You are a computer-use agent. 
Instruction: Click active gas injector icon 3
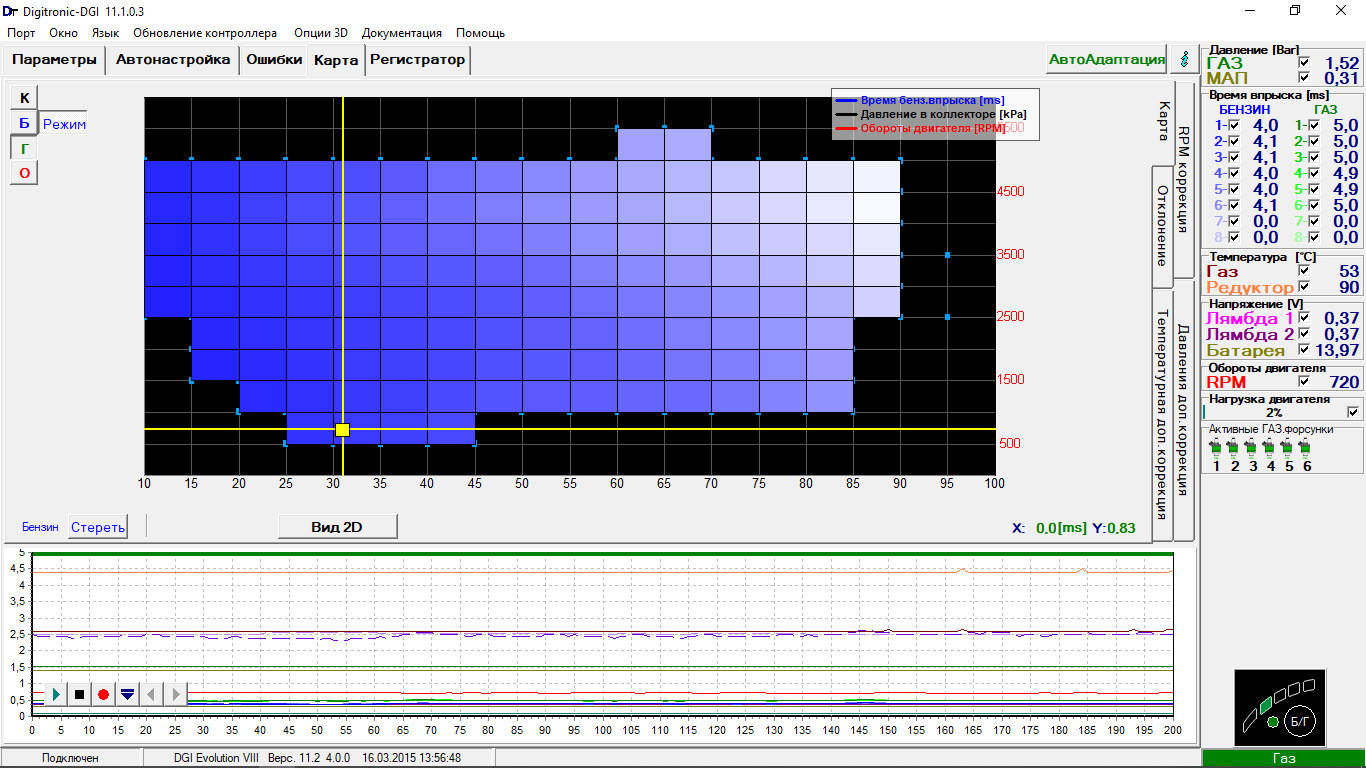(x=1252, y=449)
